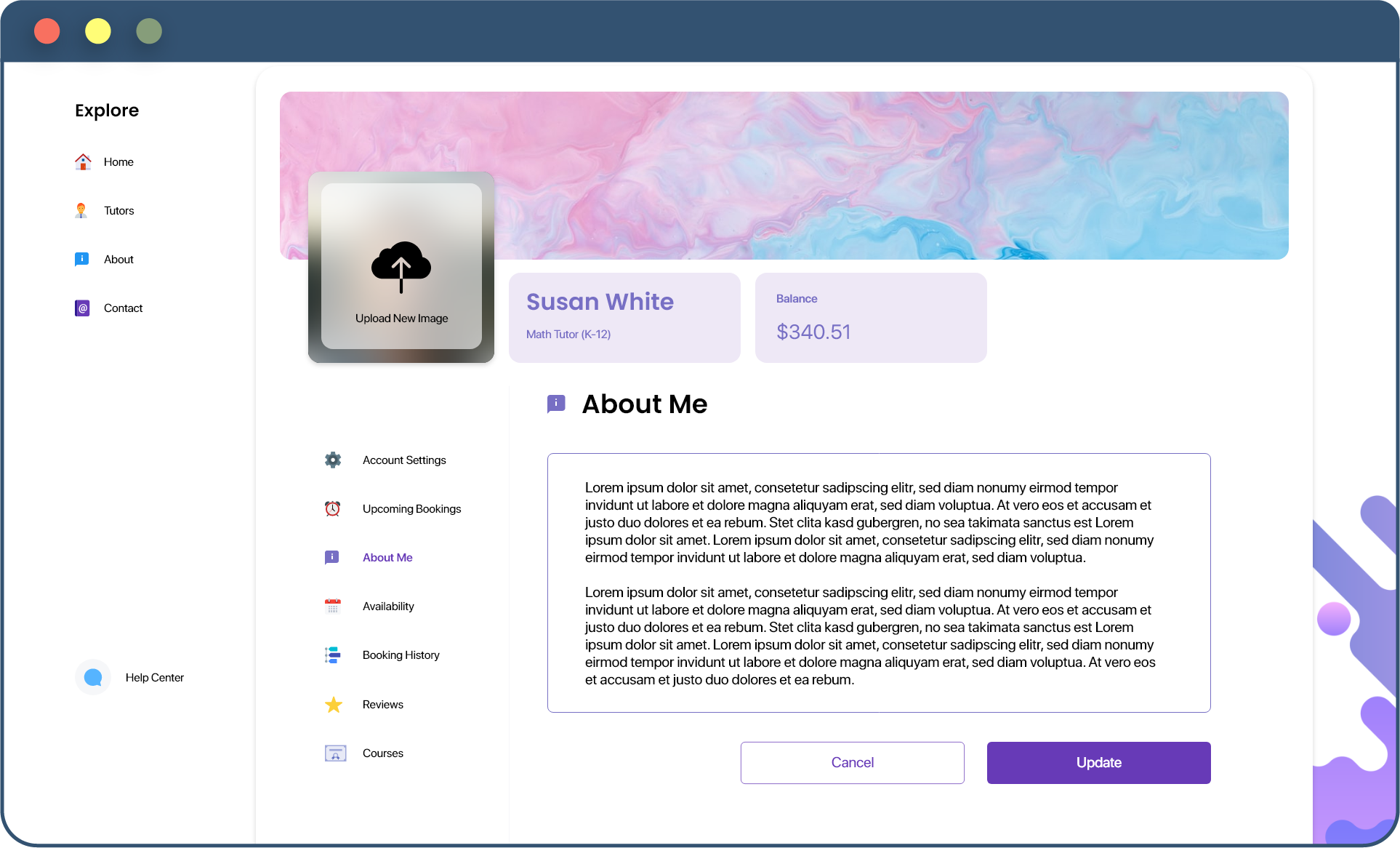Image resolution: width=1400 pixels, height=848 pixels.
Task: Click the Cancel edit button
Action: click(x=853, y=762)
